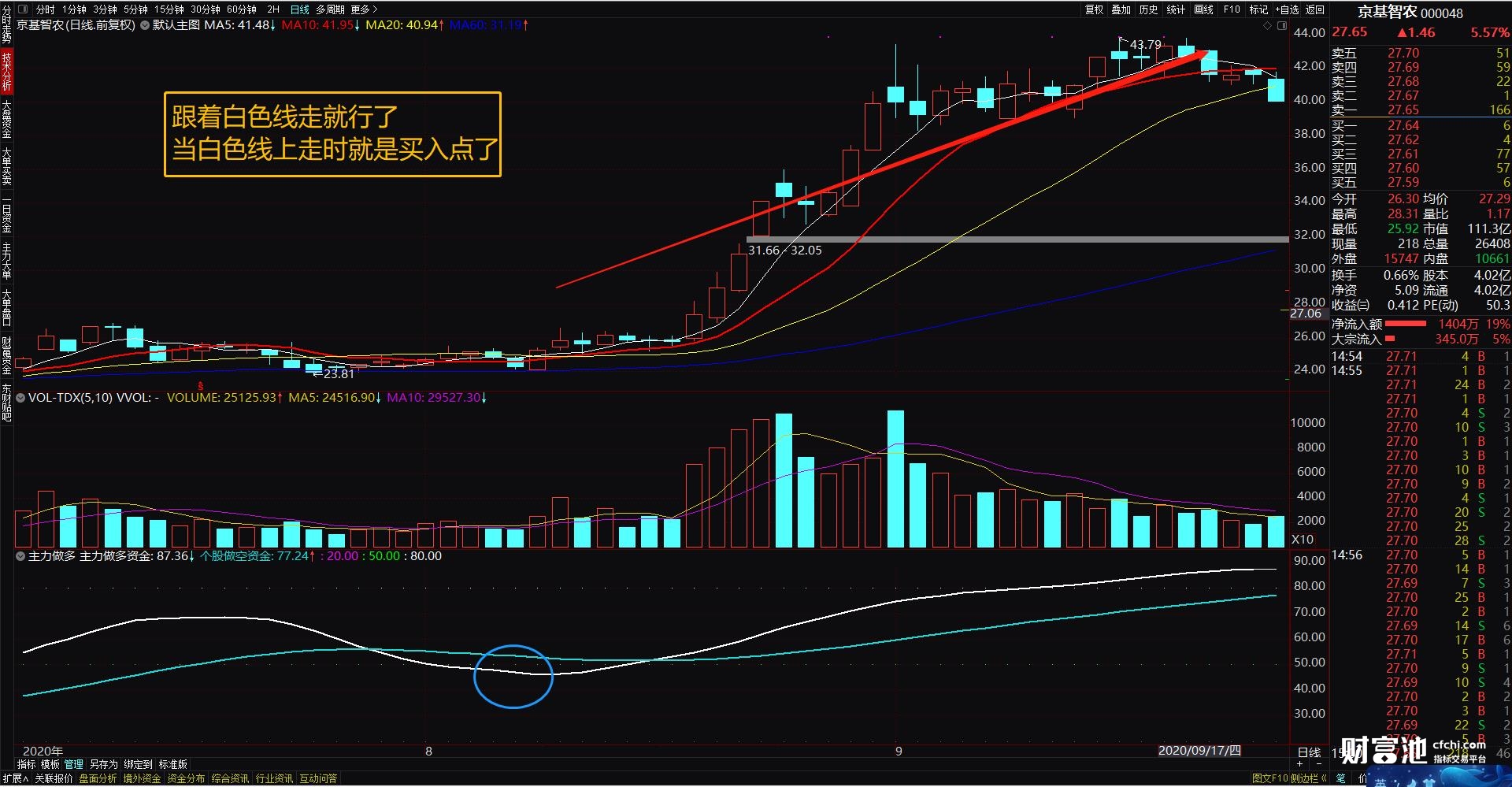
Task: Open the 大盘资金 sidebar tab
Action: 6,119
